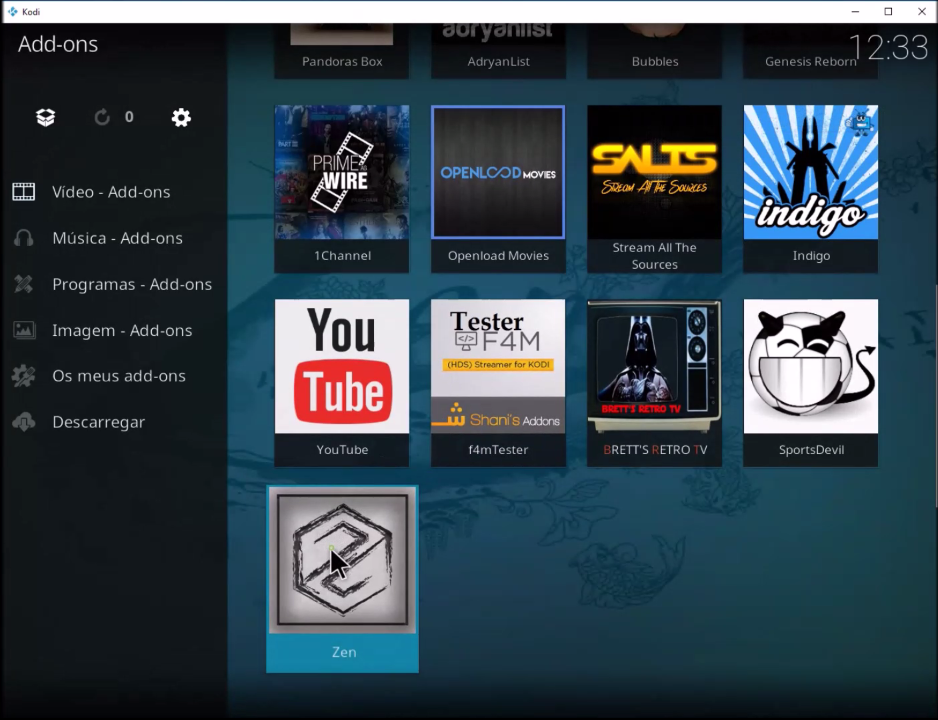
Task: Click the Programas tools icon
Action: click(x=24, y=284)
